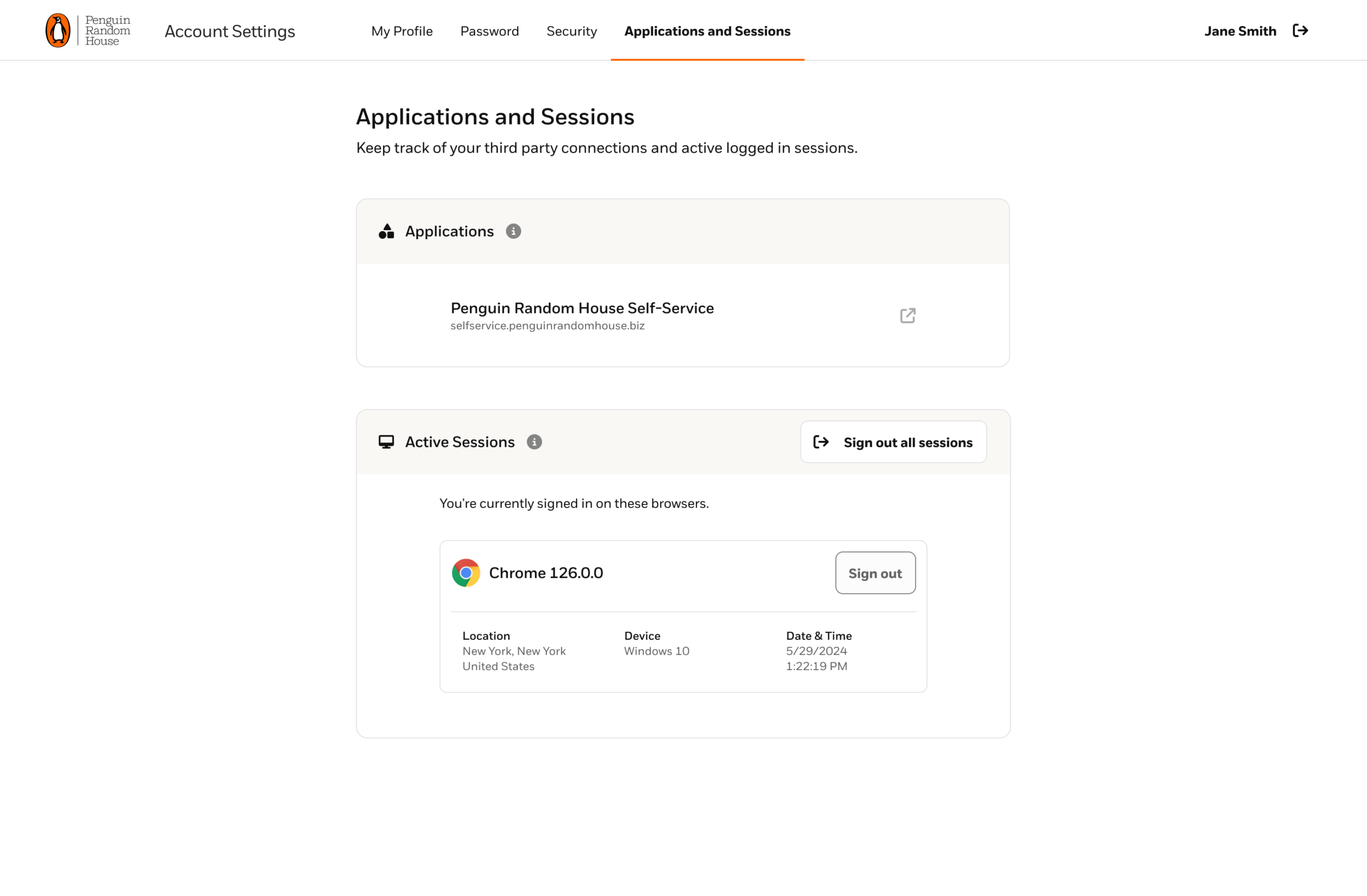Screen dimensions: 1367x896
Task: Click the Active Sessions monitor icon
Action: coord(386,442)
